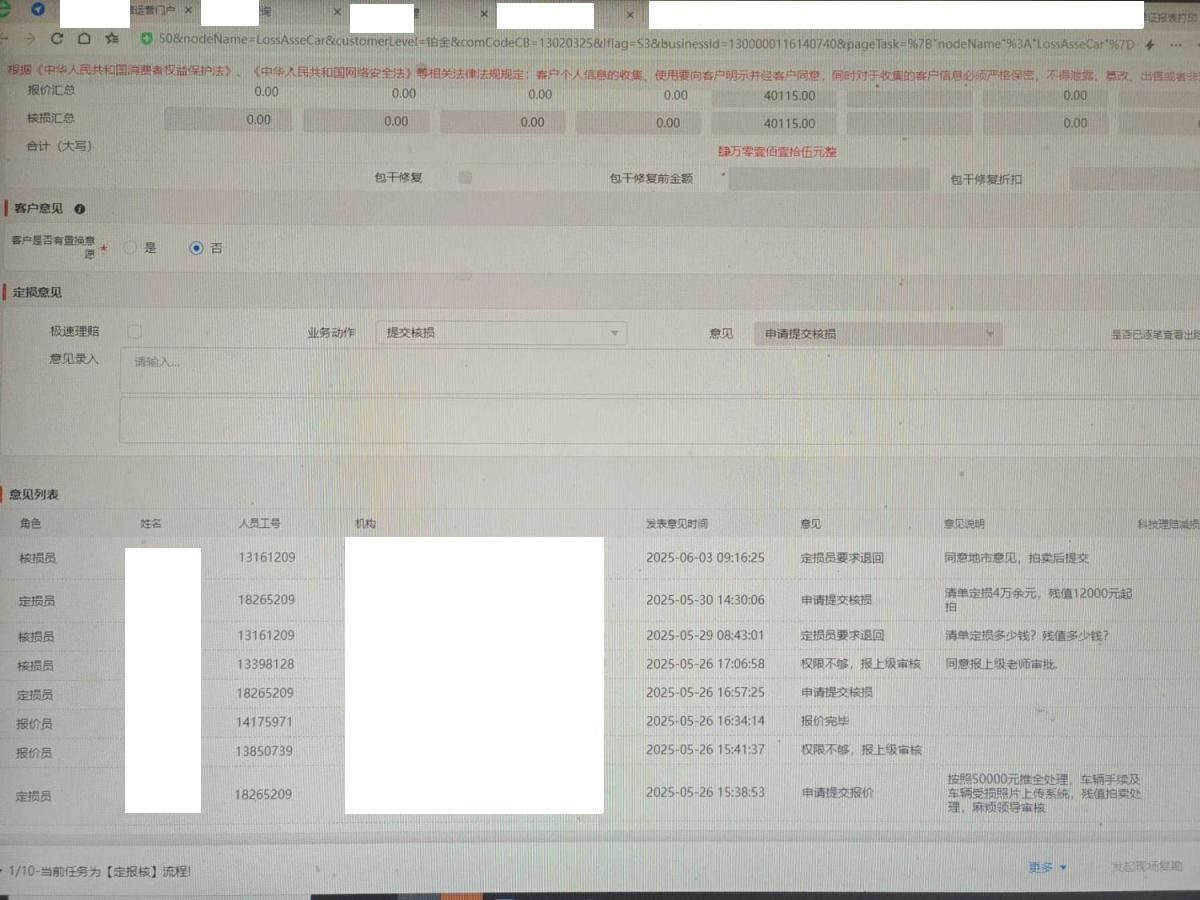Click the browser home icon
The width and height of the screenshot is (1200, 900).
click(x=84, y=39)
